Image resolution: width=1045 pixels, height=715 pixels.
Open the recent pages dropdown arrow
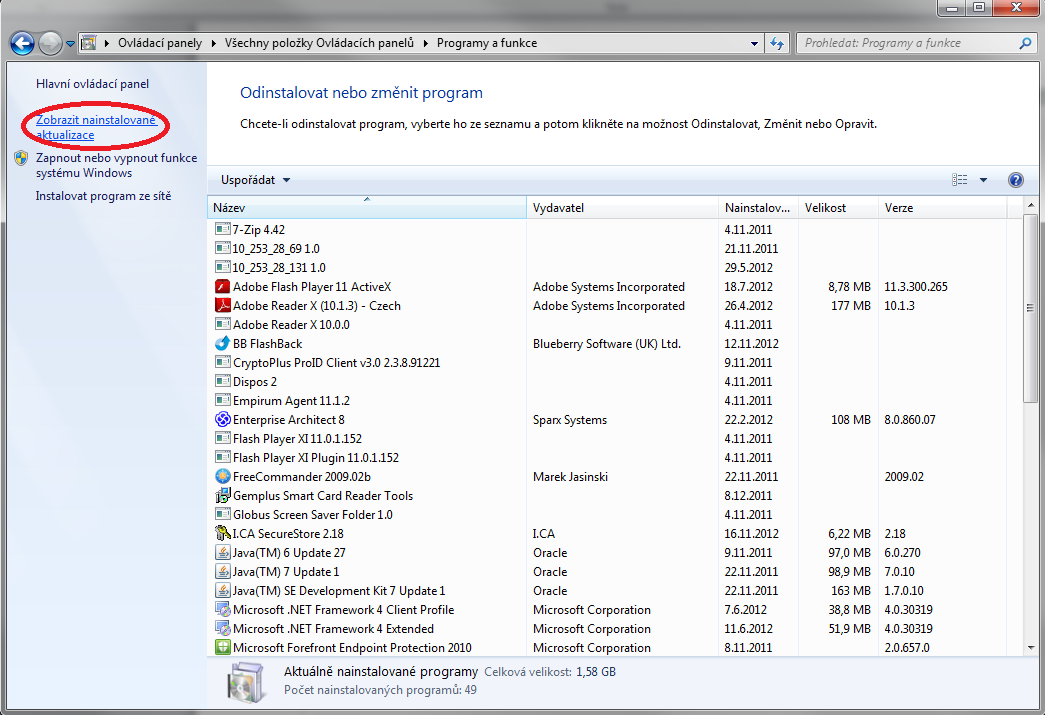(70, 44)
